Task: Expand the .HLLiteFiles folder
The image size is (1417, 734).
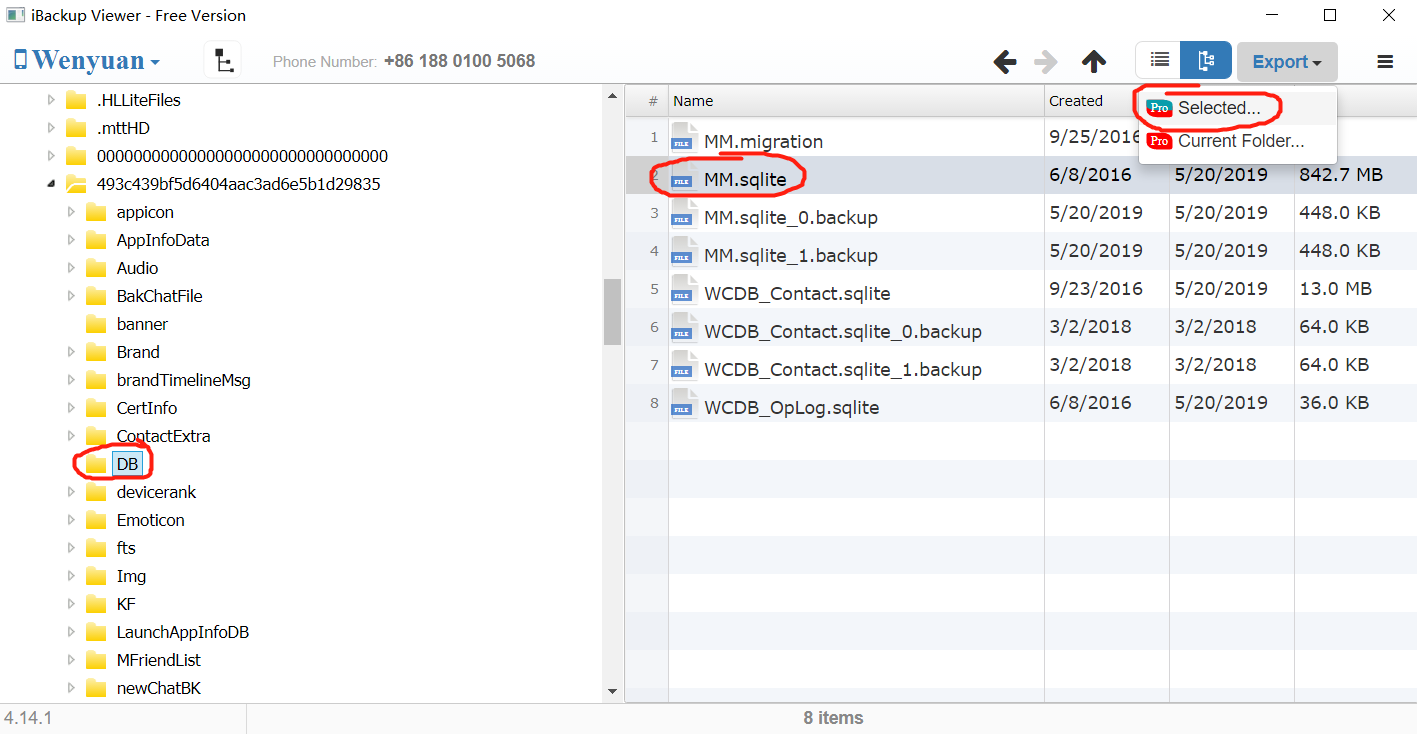Action: [x=52, y=100]
